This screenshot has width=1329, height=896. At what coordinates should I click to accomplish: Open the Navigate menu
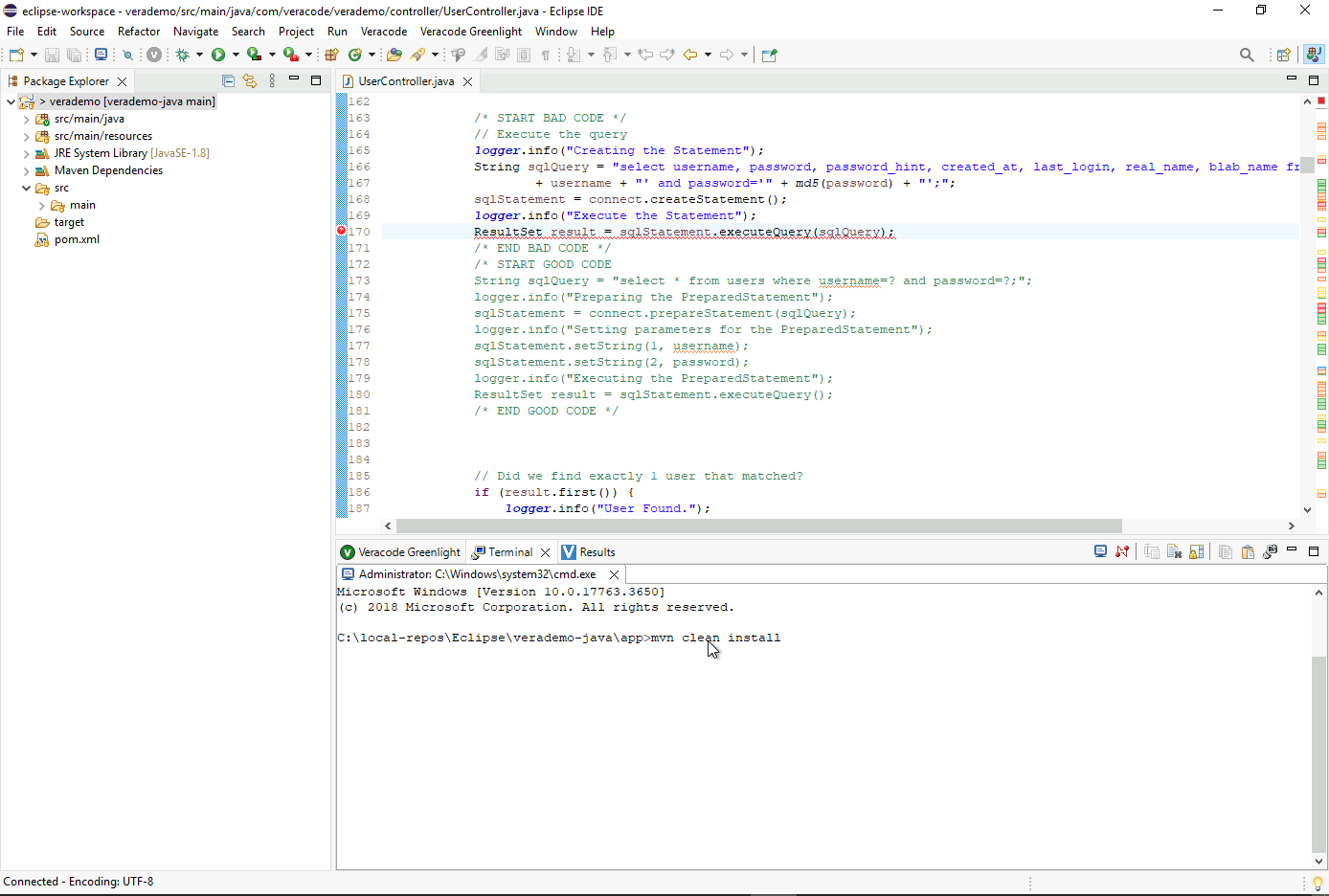click(x=195, y=32)
